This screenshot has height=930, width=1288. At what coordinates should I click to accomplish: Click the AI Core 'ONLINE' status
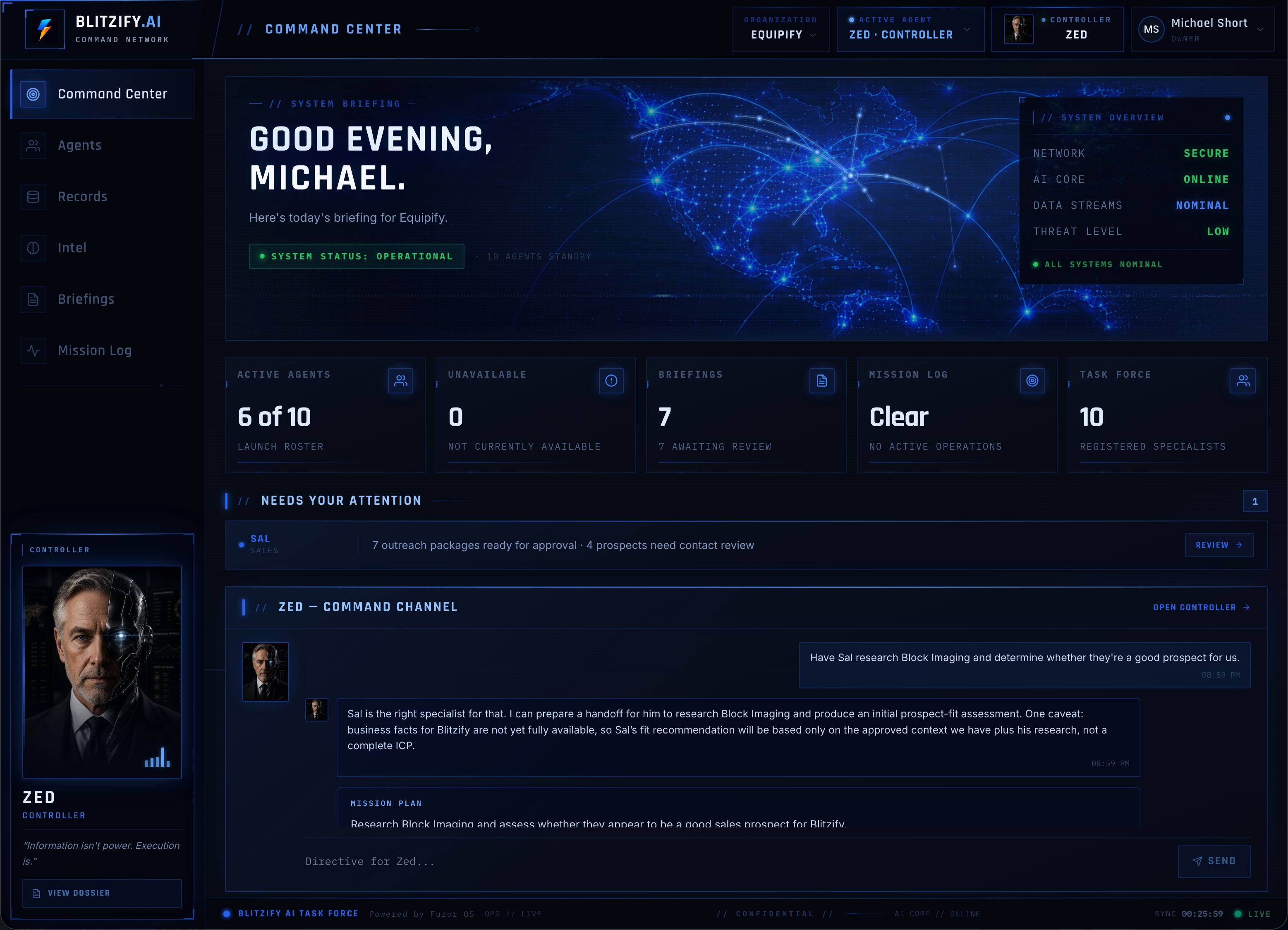1206,180
